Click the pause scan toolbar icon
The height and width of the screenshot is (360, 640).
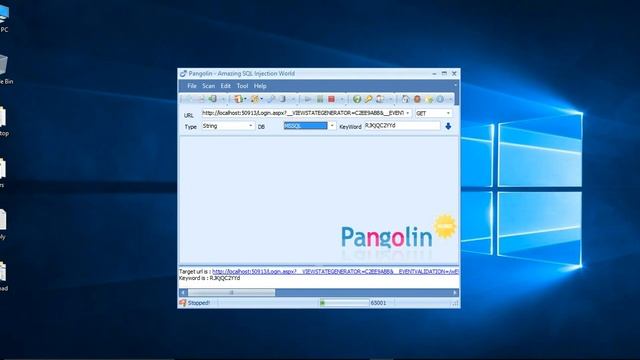(x=320, y=99)
